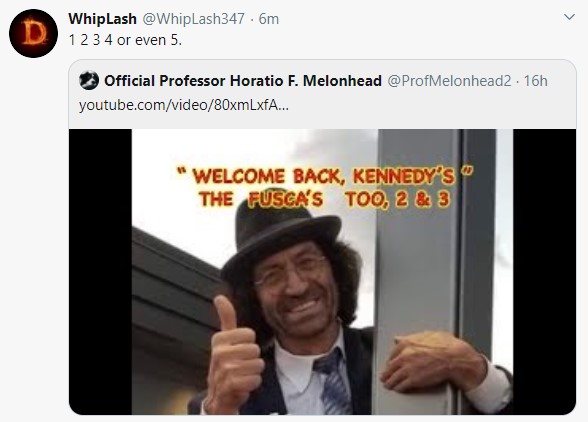The width and height of the screenshot is (588, 422).
Task: Open the WhipLash display name profile
Action: click(x=102, y=19)
